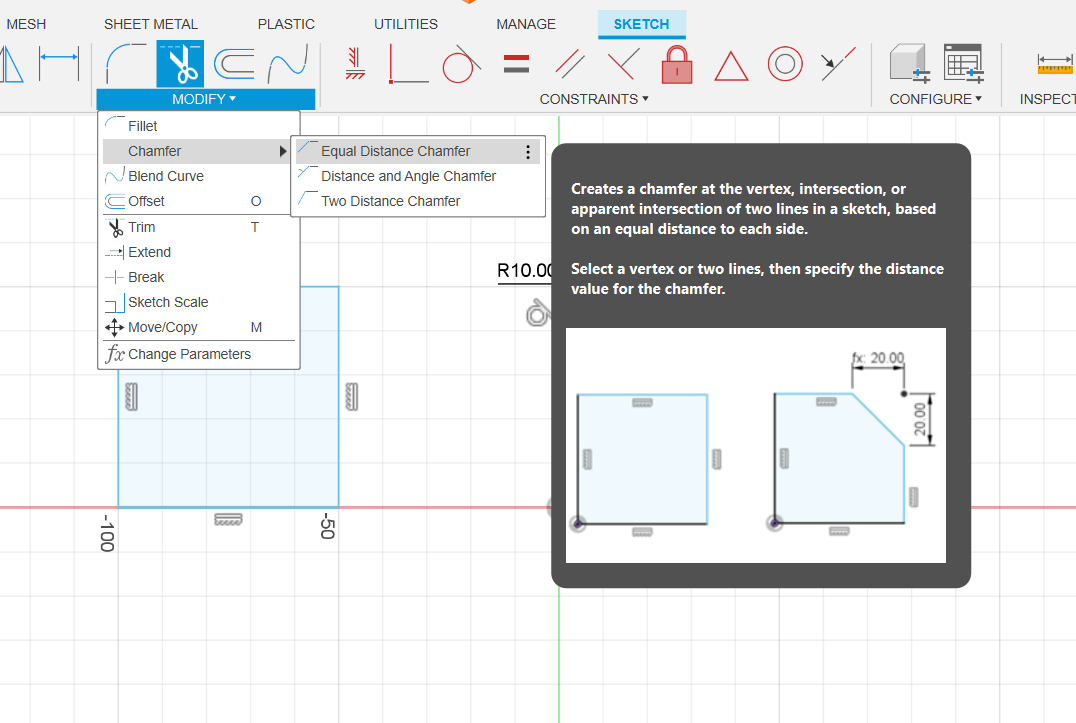Select Equal Distance Chamfer
1076x723 pixels.
(418, 151)
